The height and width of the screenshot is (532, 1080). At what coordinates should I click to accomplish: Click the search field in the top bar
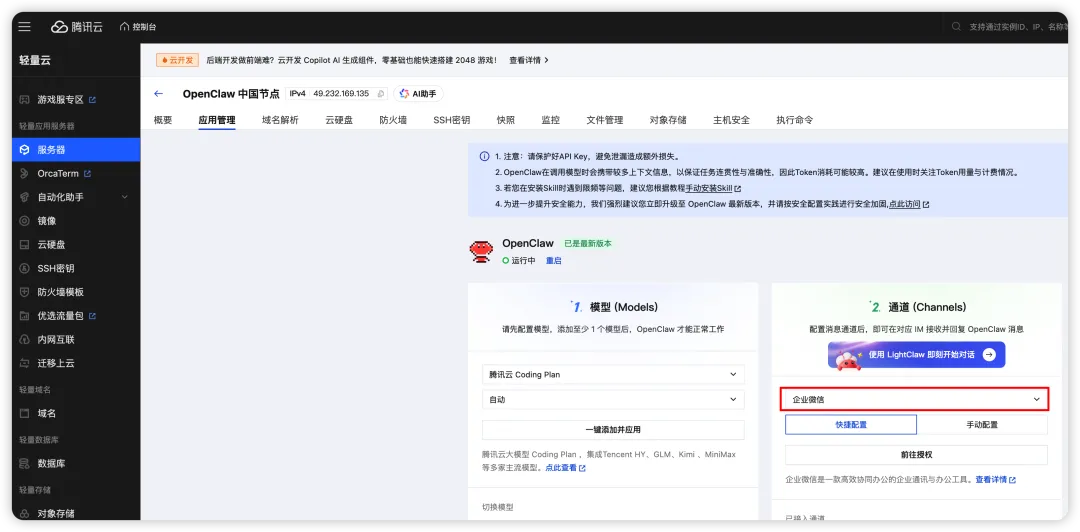[1010, 27]
